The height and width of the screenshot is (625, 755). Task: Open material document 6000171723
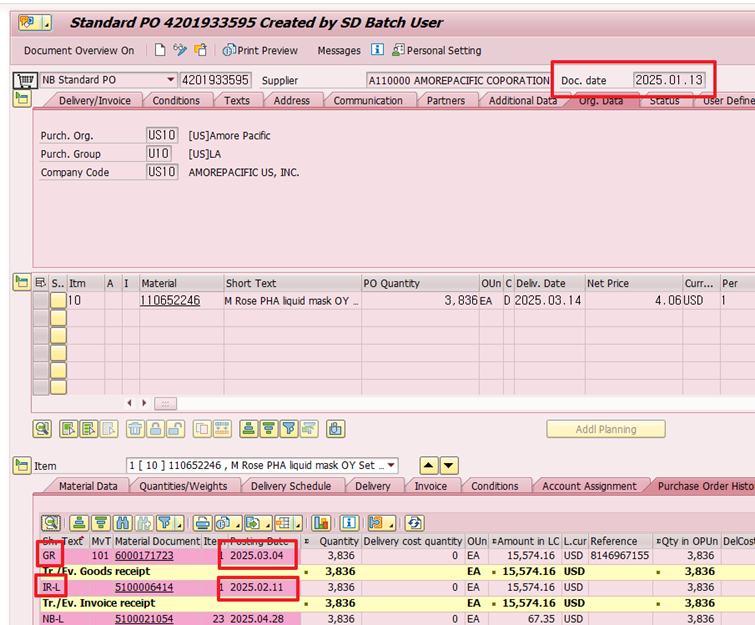click(x=144, y=555)
